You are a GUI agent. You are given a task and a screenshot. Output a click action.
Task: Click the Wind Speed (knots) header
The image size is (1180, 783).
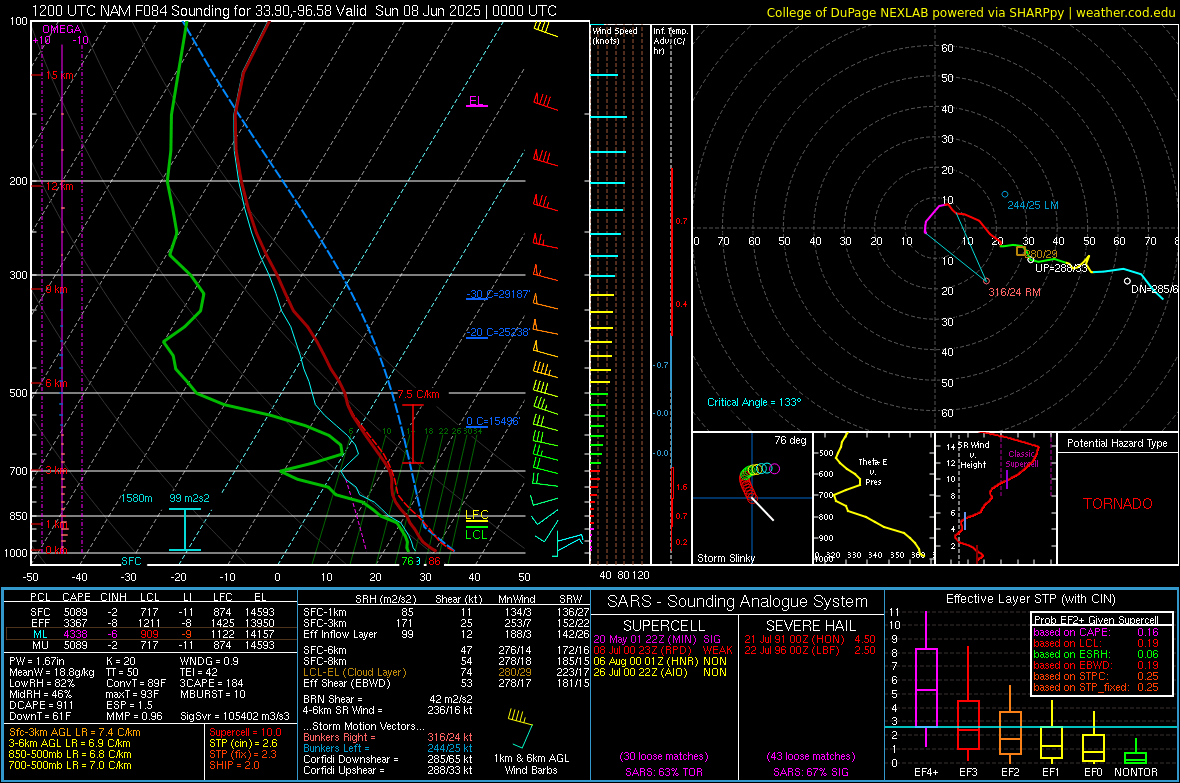pos(615,35)
